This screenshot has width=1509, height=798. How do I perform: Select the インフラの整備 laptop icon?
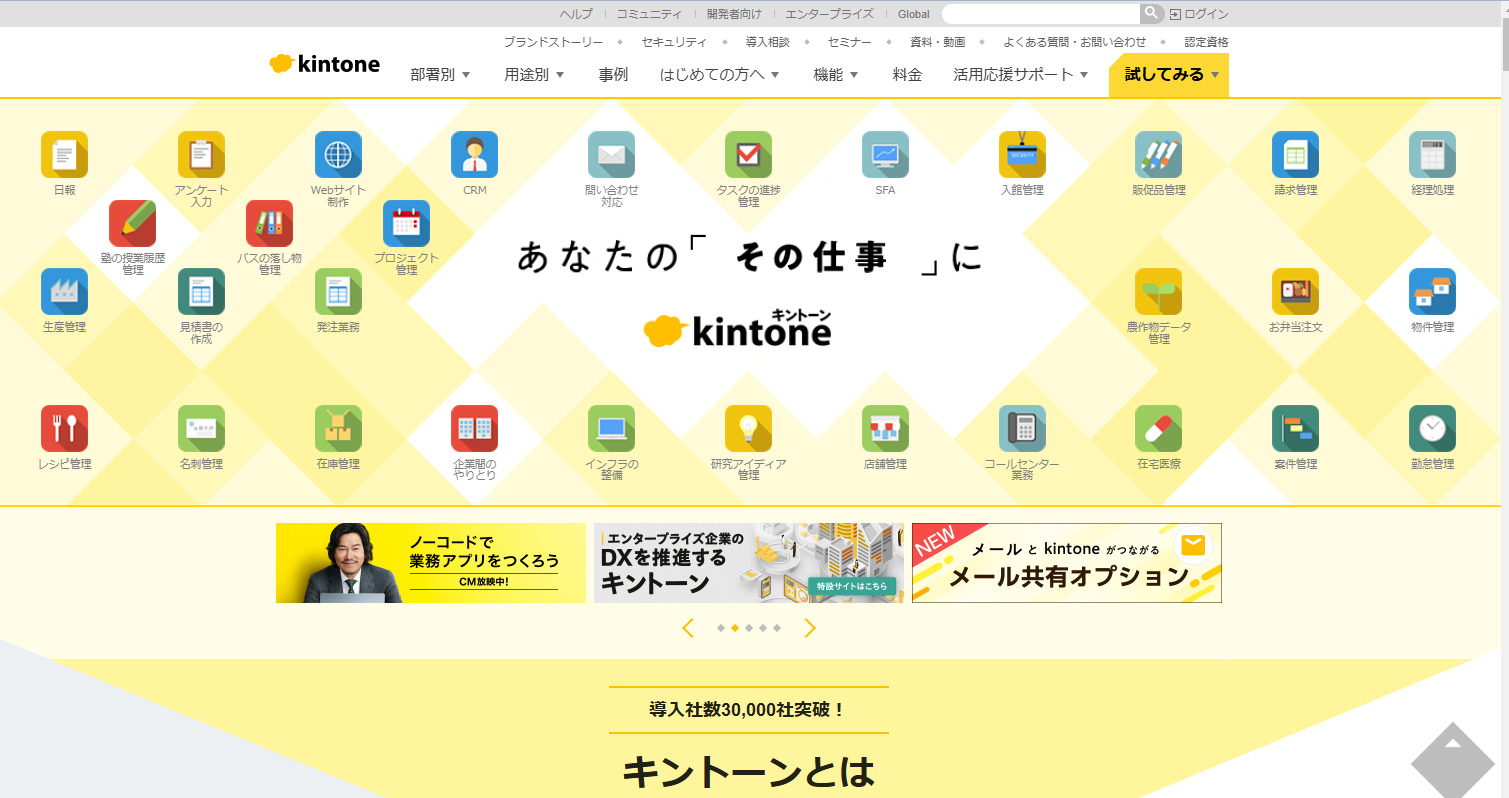(x=611, y=429)
